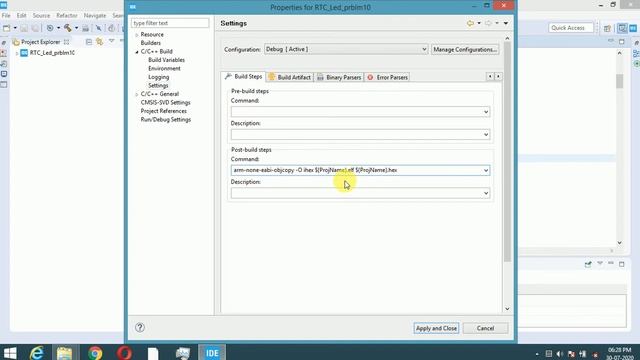Click the Manage Configurations... button
Viewport: 640px width, 360px height.
465,49
